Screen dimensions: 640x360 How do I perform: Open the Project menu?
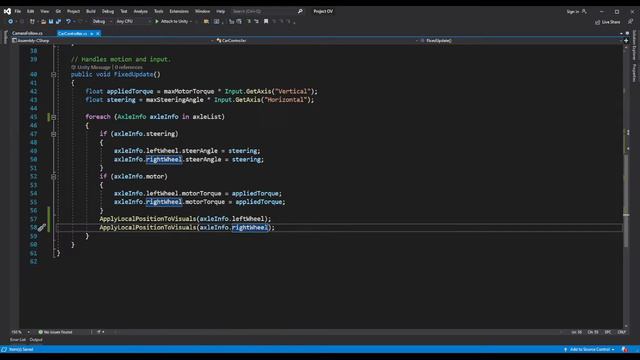(73, 11)
